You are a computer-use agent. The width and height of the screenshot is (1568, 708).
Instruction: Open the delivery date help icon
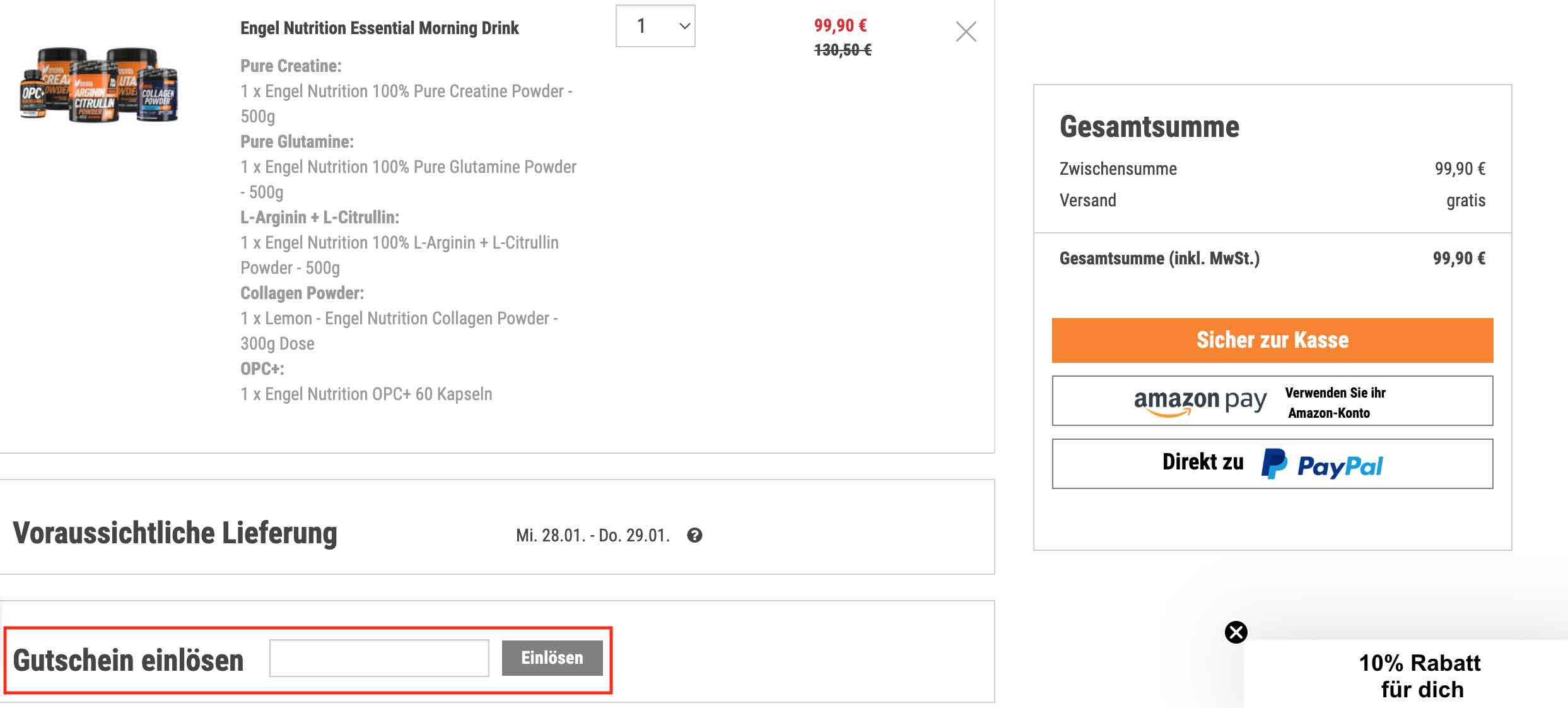pyautogui.click(x=694, y=535)
